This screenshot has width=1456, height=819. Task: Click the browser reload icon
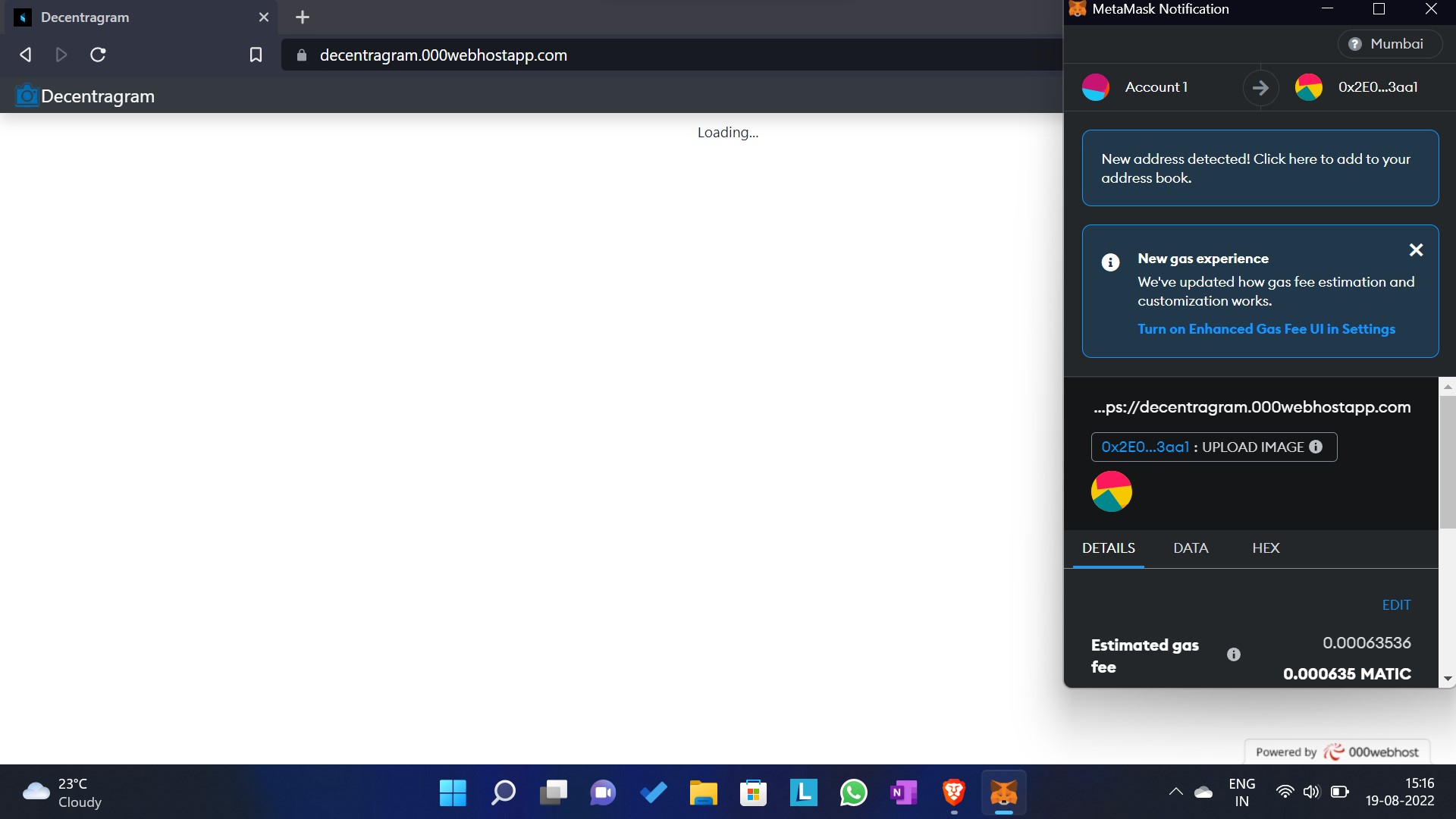[x=98, y=55]
